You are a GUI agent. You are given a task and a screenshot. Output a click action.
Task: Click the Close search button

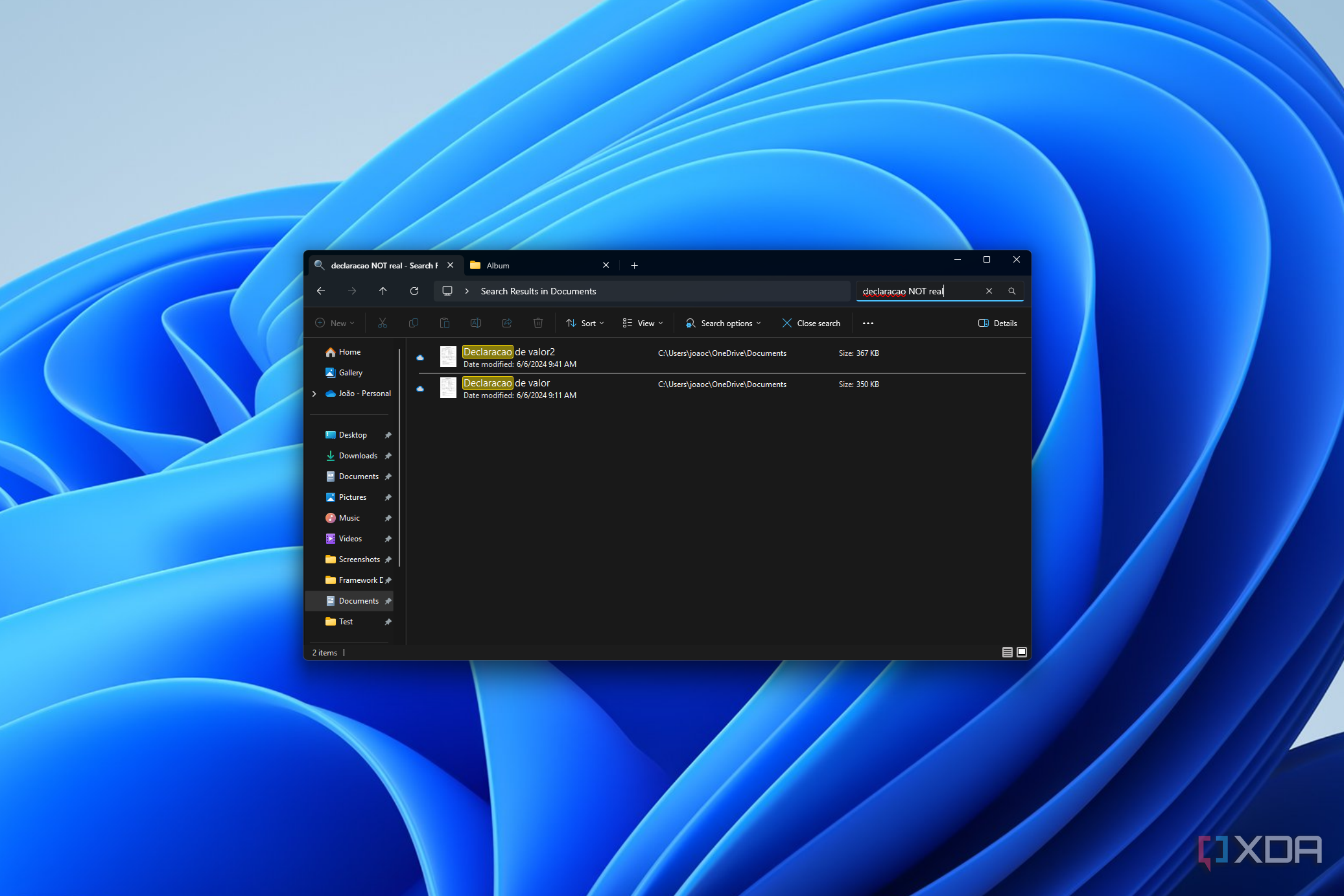[x=811, y=323]
